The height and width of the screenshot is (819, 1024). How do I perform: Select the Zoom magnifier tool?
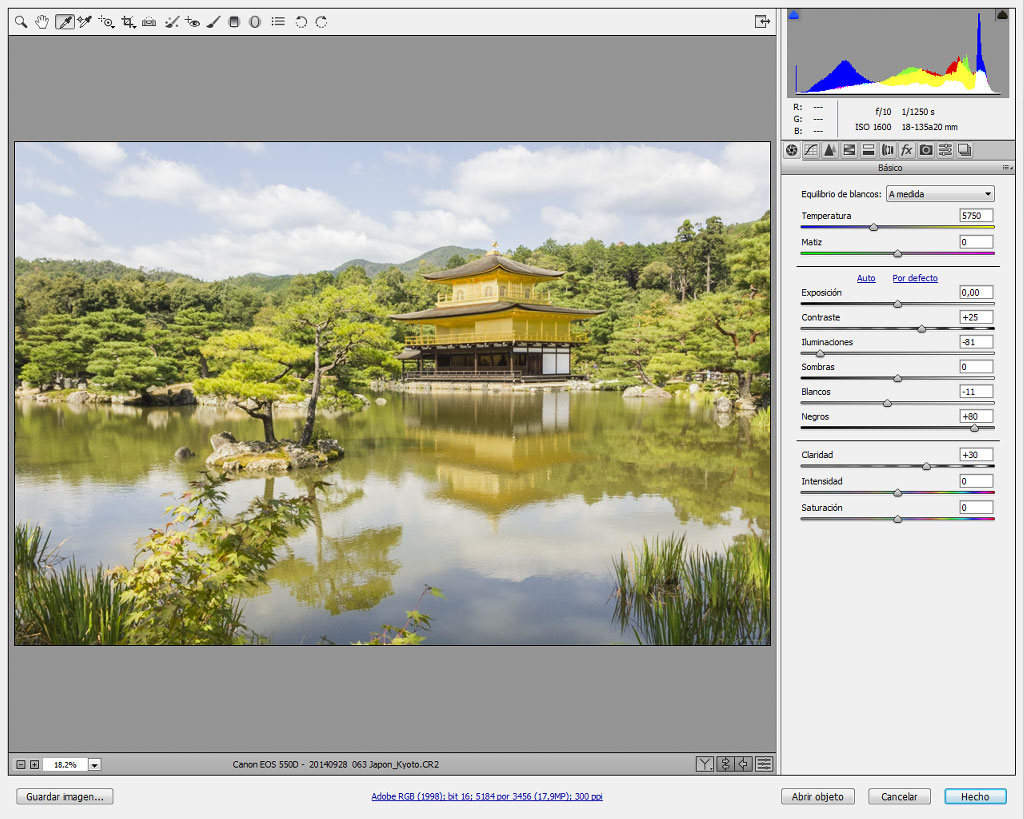click(x=21, y=22)
